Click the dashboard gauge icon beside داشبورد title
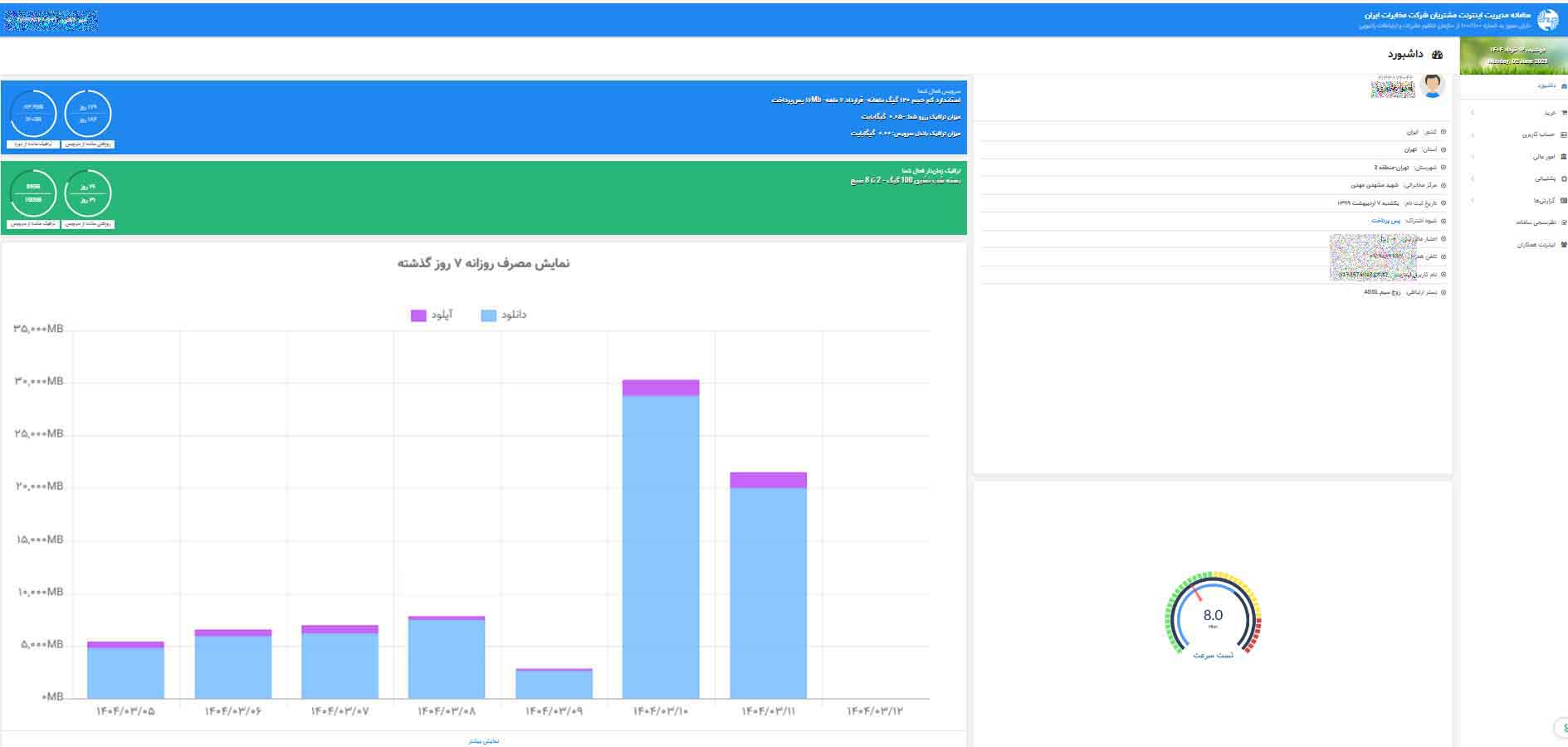 click(1438, 55)
